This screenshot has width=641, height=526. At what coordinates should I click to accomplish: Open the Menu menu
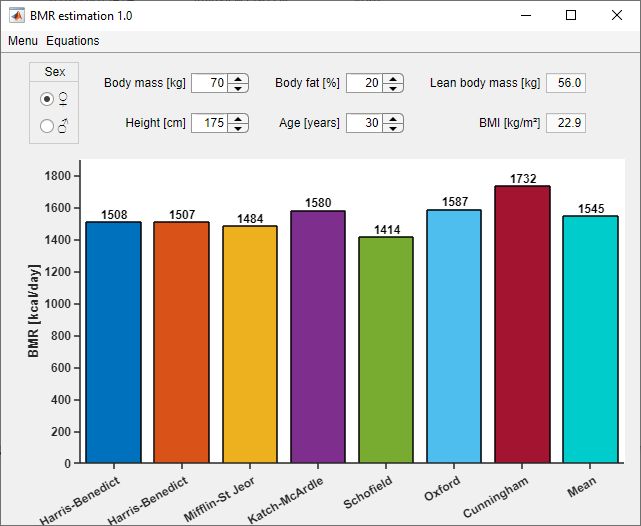(23, 41)
